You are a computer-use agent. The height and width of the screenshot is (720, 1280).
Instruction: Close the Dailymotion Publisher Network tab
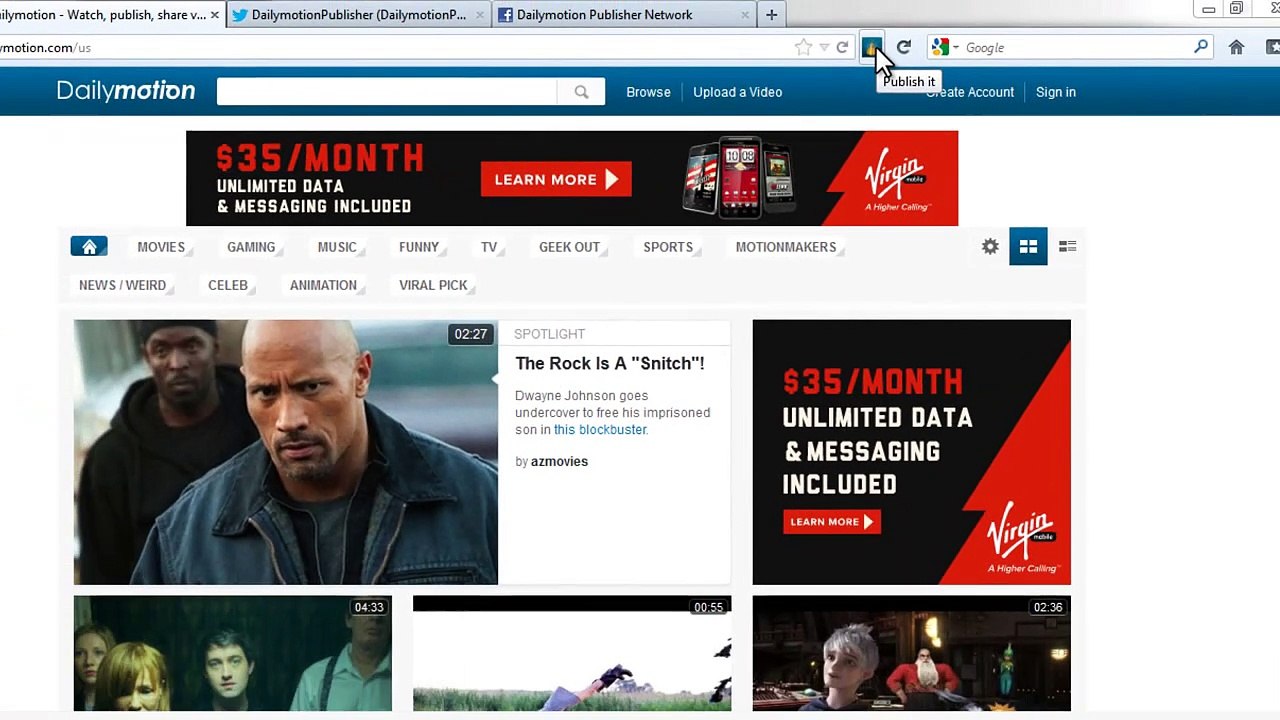[746, 15]
